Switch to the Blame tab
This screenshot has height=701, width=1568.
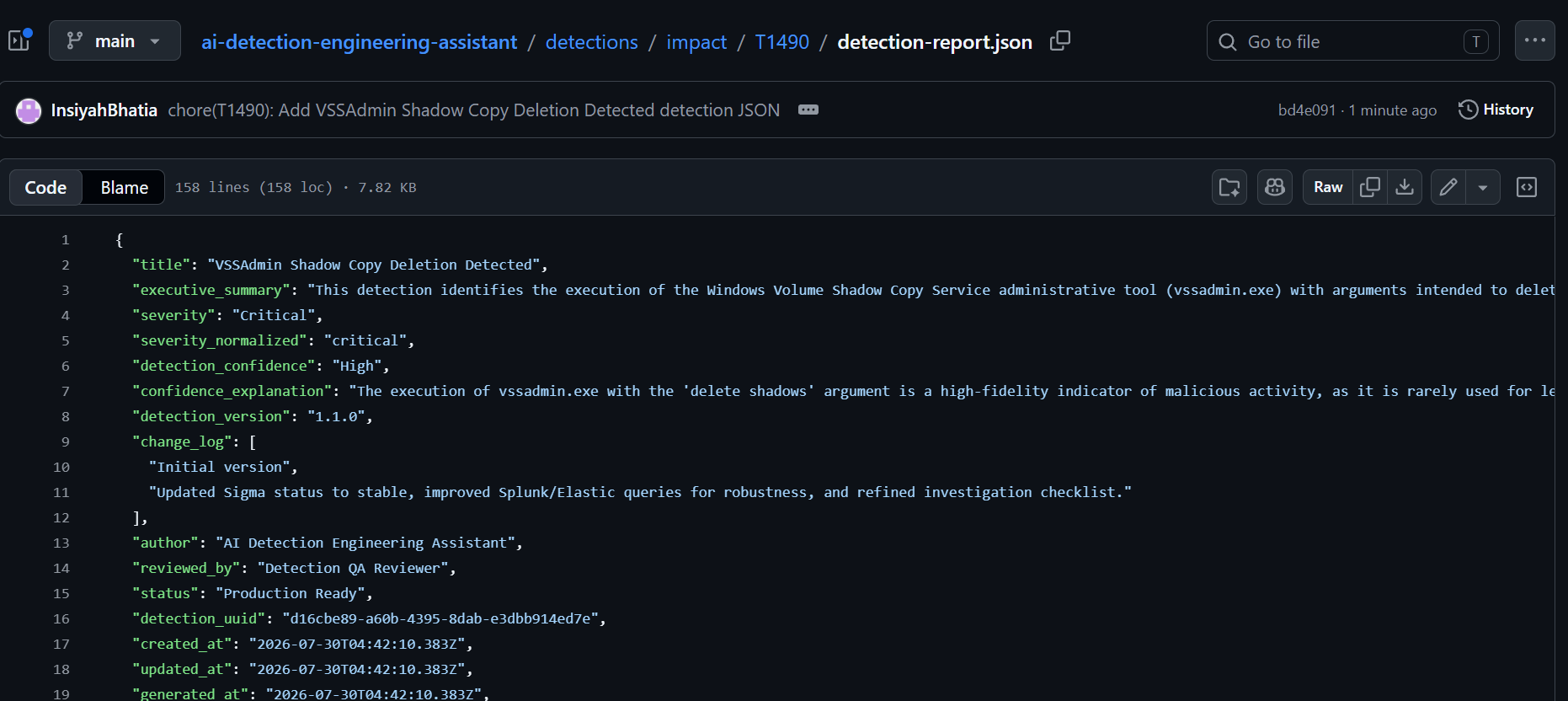(124, 187)
